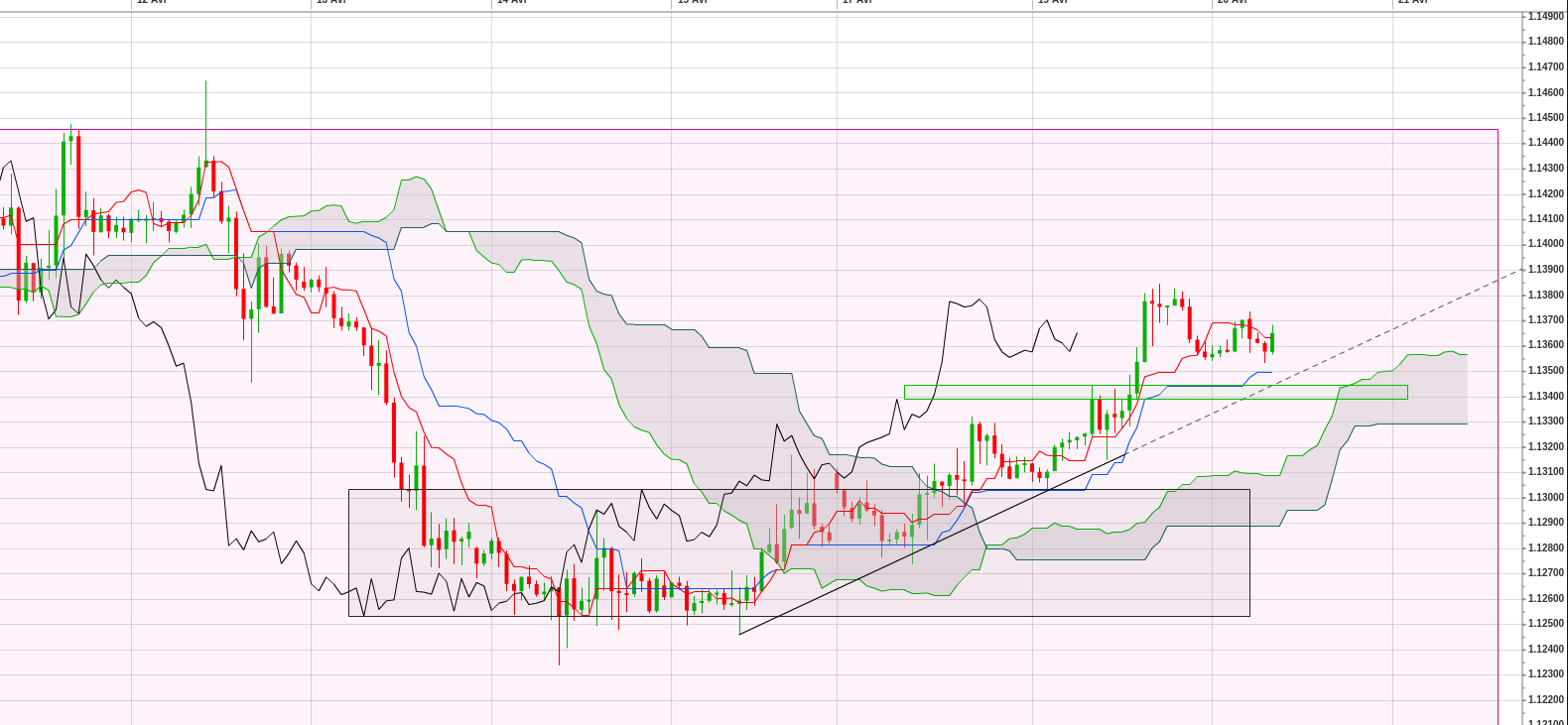1568x725 pixels.
Task: Click the 1.14500 price axis label
Action: pos(1545,118)
